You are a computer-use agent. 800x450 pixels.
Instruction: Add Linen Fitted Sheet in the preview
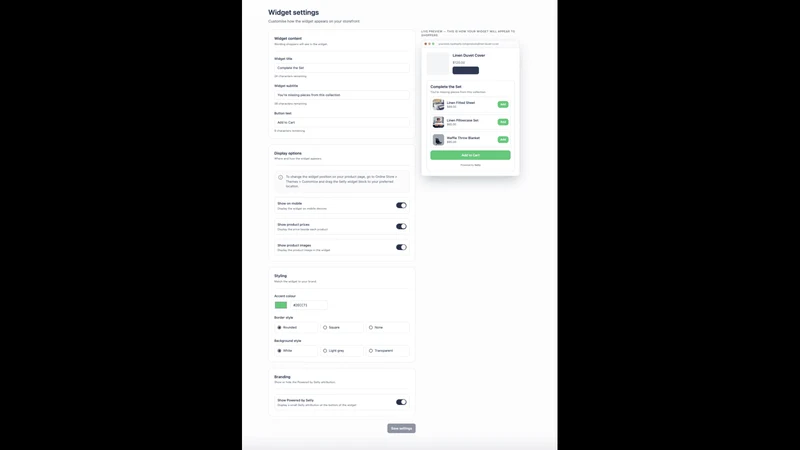coord(503,104)
